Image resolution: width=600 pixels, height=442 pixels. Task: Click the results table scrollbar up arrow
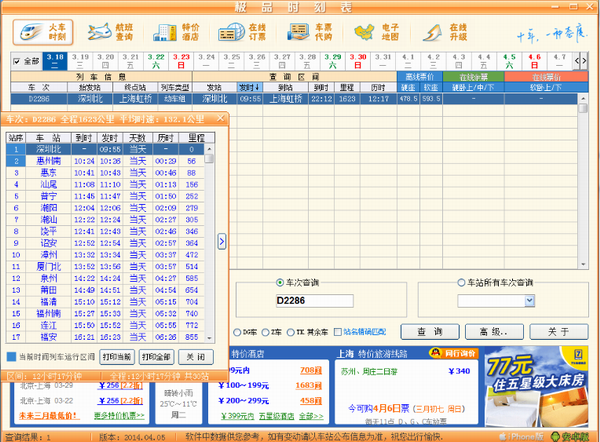[583, 99]
